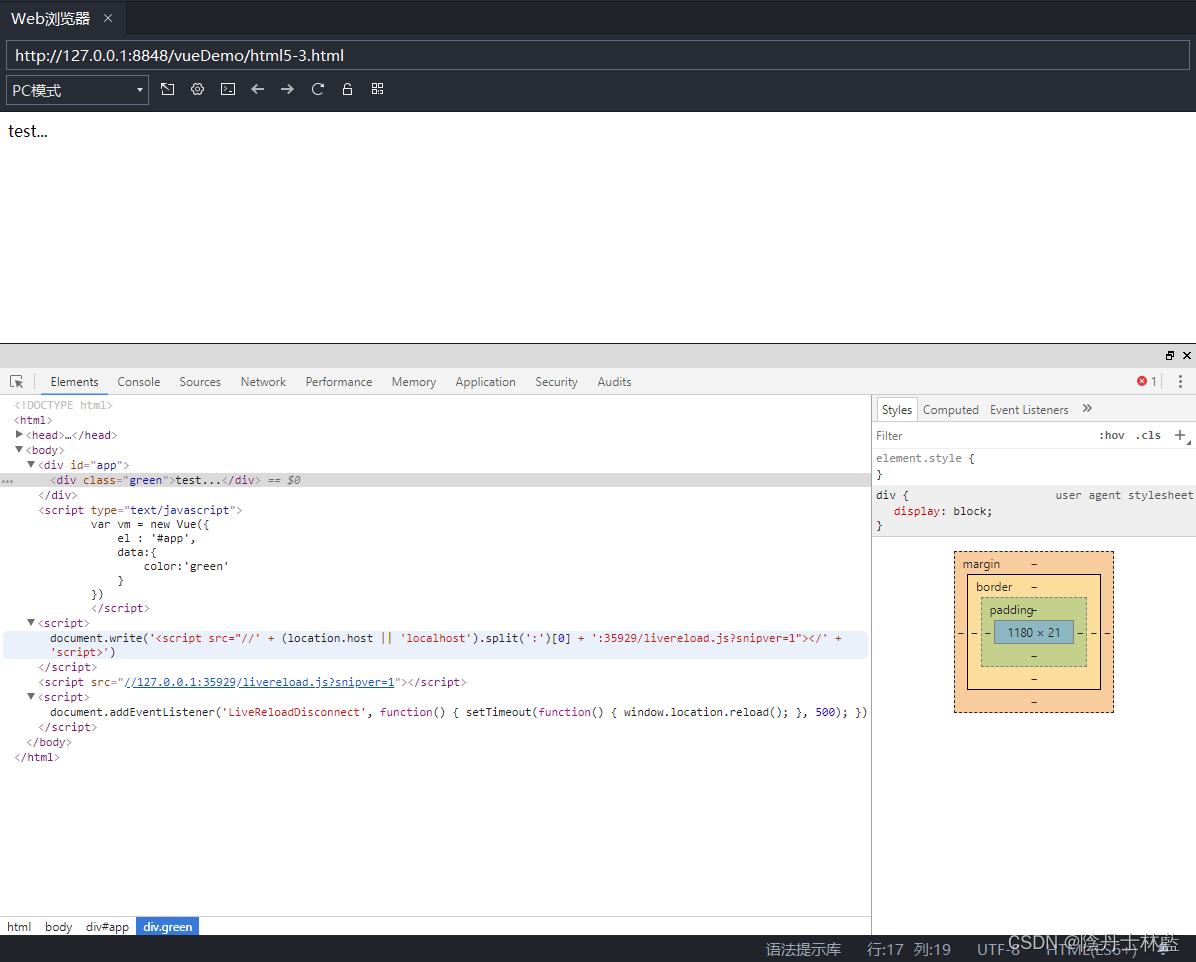Click the URL address bar
Viewport: 1196px width, 962px height.
(597, 56)
